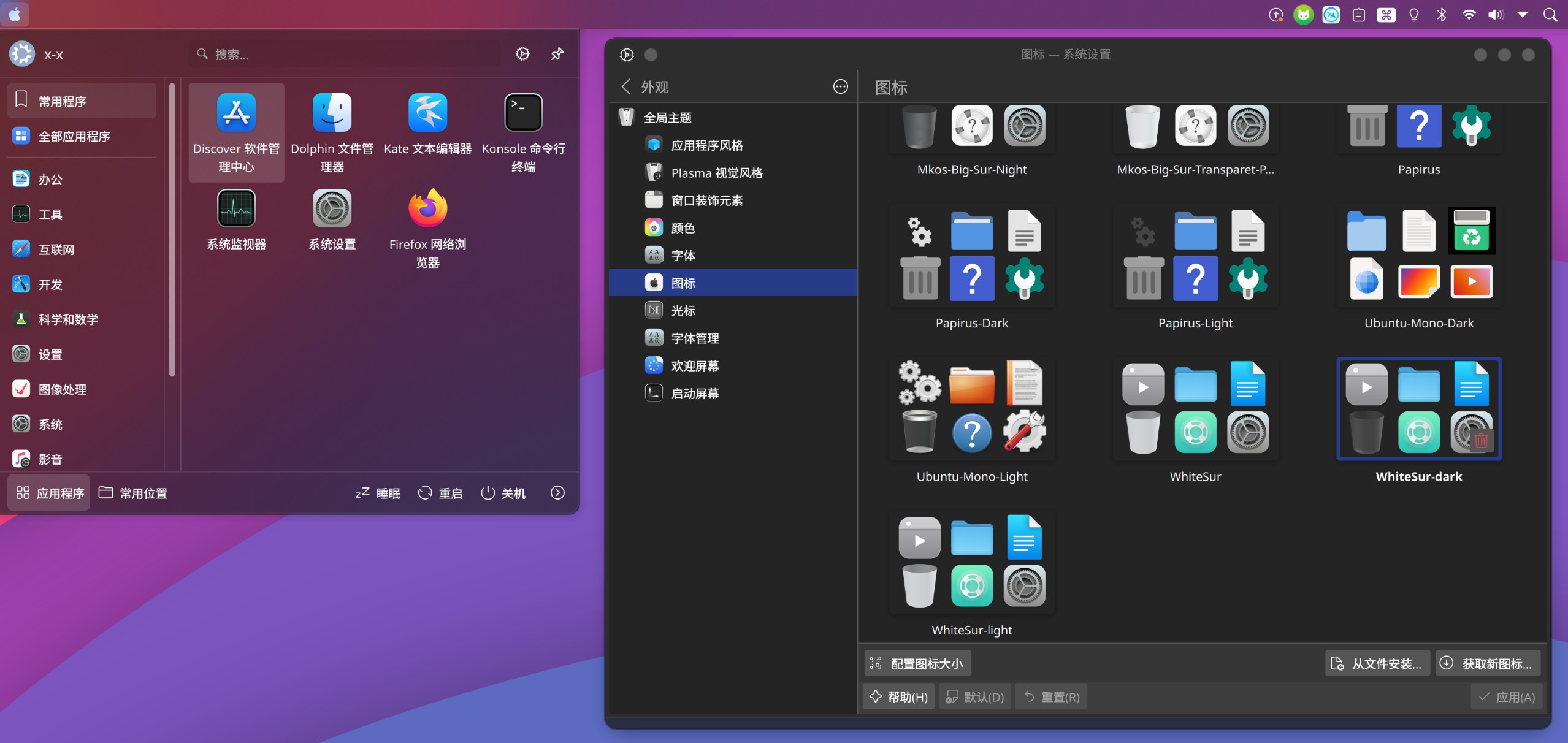Click 获取新图标... button

click(x=1488, y=663)
